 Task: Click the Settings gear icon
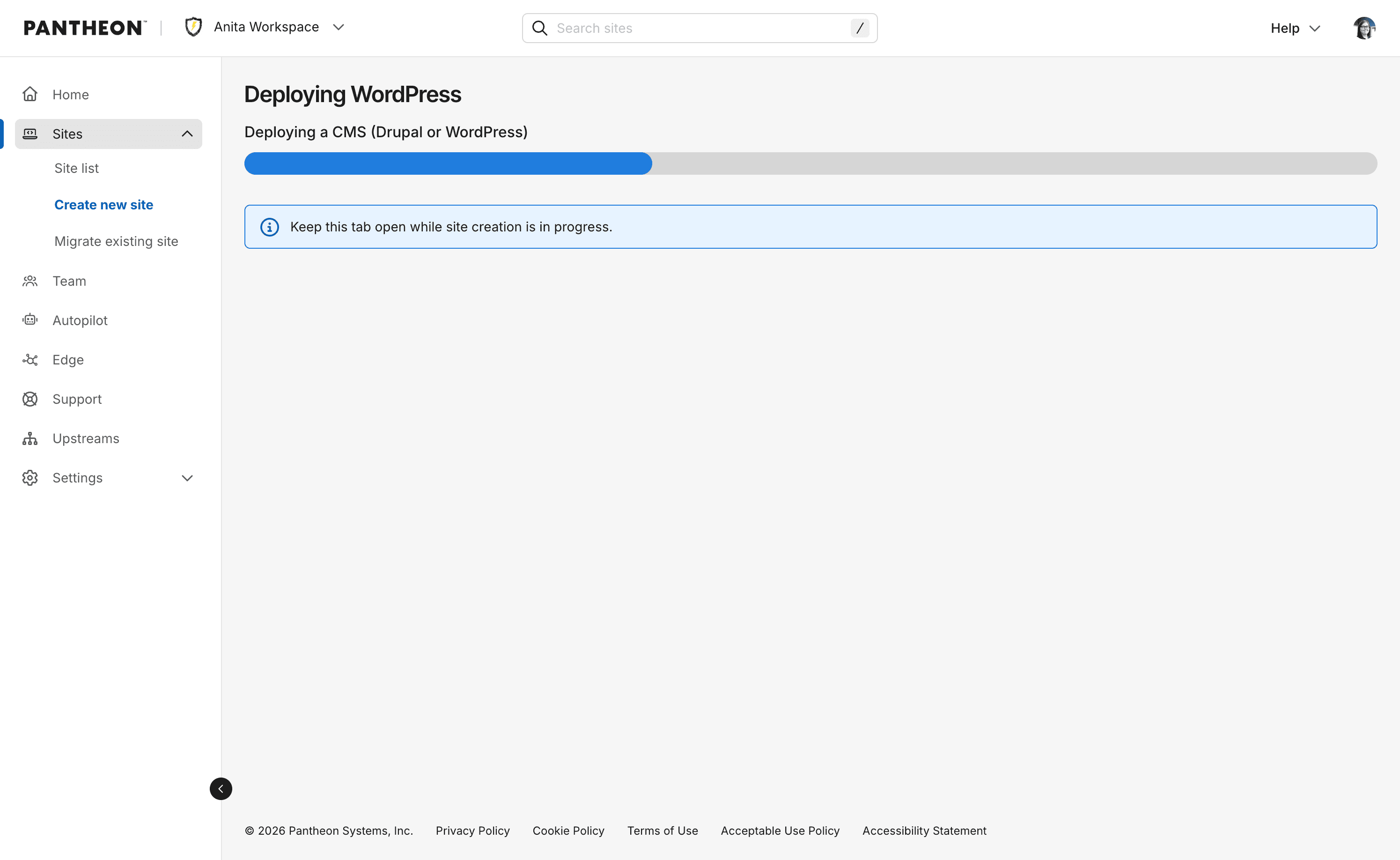(30, 478)
